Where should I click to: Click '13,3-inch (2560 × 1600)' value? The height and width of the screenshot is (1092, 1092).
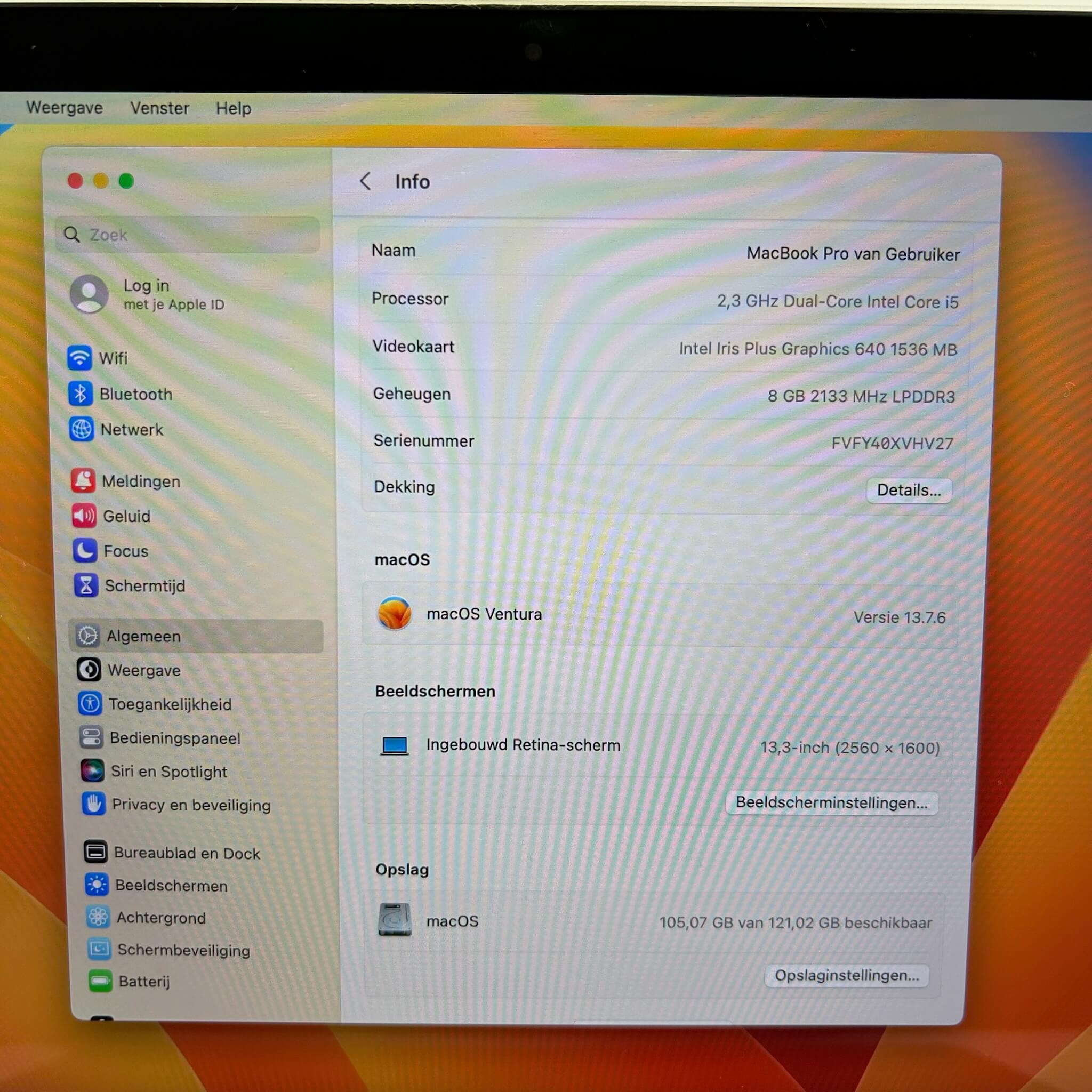point(850,748)
